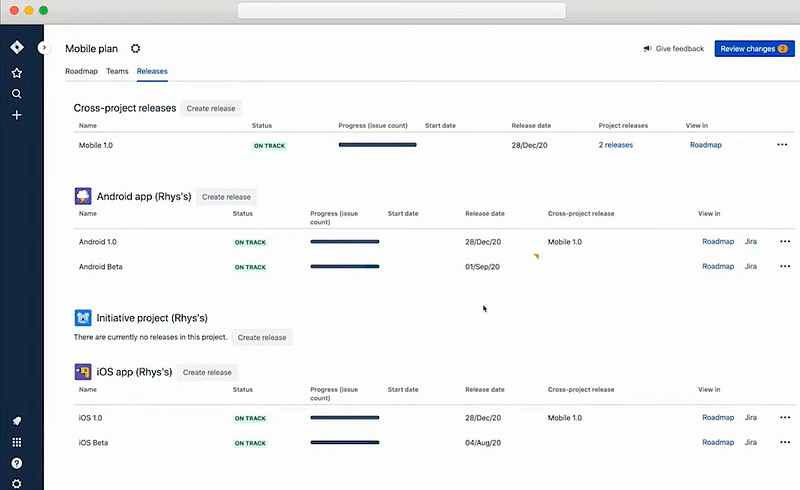The height and width of the screenshot is (490, 800).
Task: Click the Android 1.0 progress bar
Action: (x=345, y=241)
